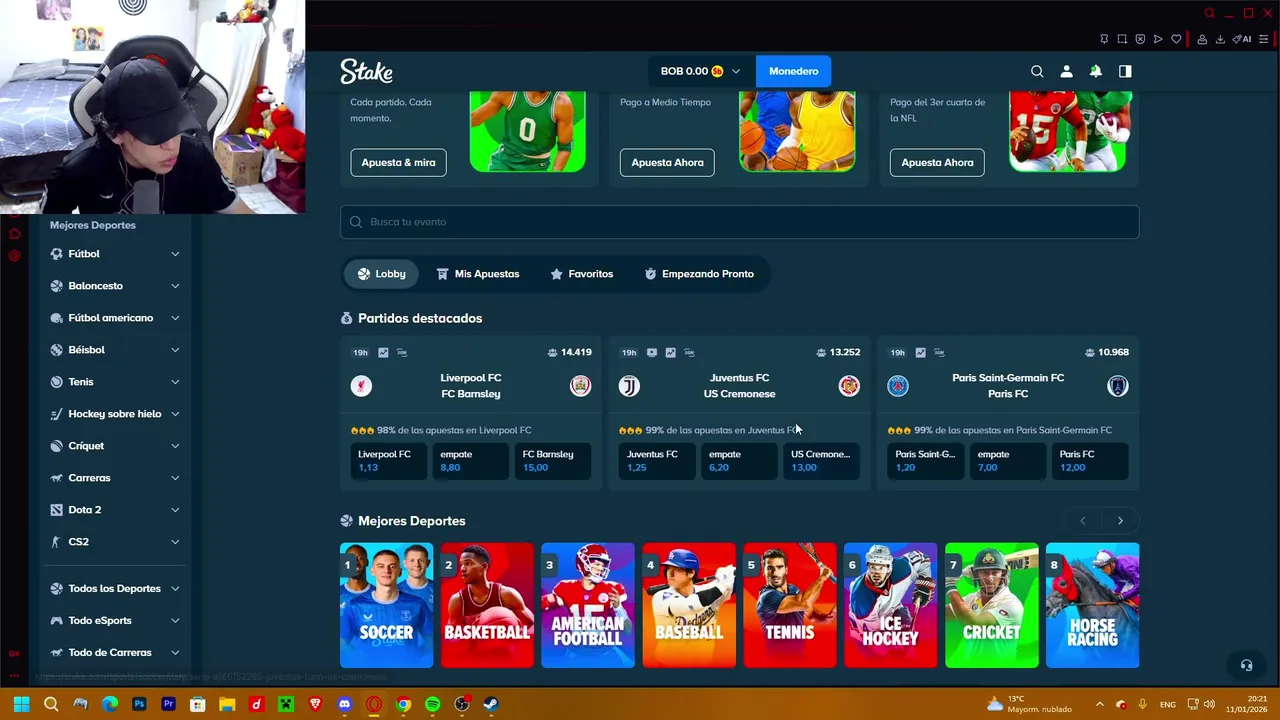Switch to the Favoritos tab
Viewport: 1280px width, 720px height.
click(x=582, y=274)
